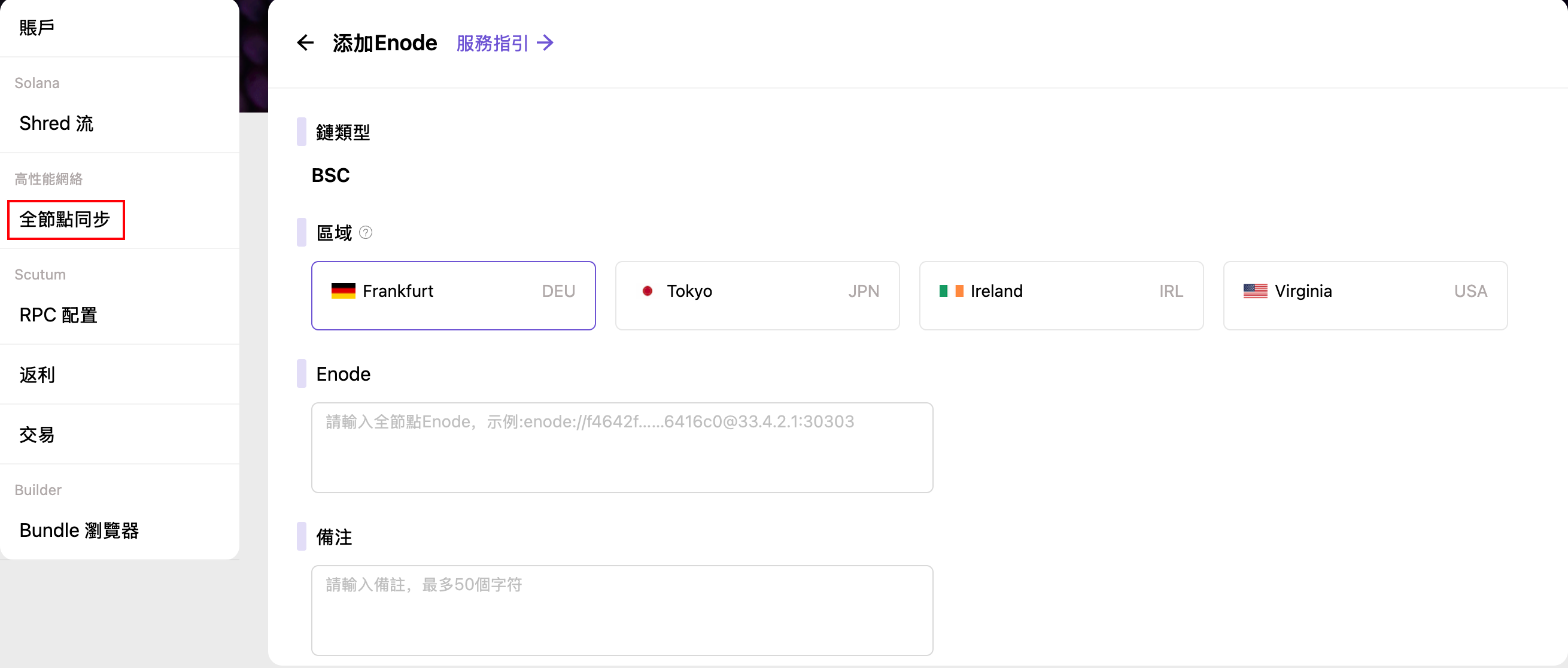Select the Tokyo JPN region
Screen dimensions: 1568x668
(756, 295)
